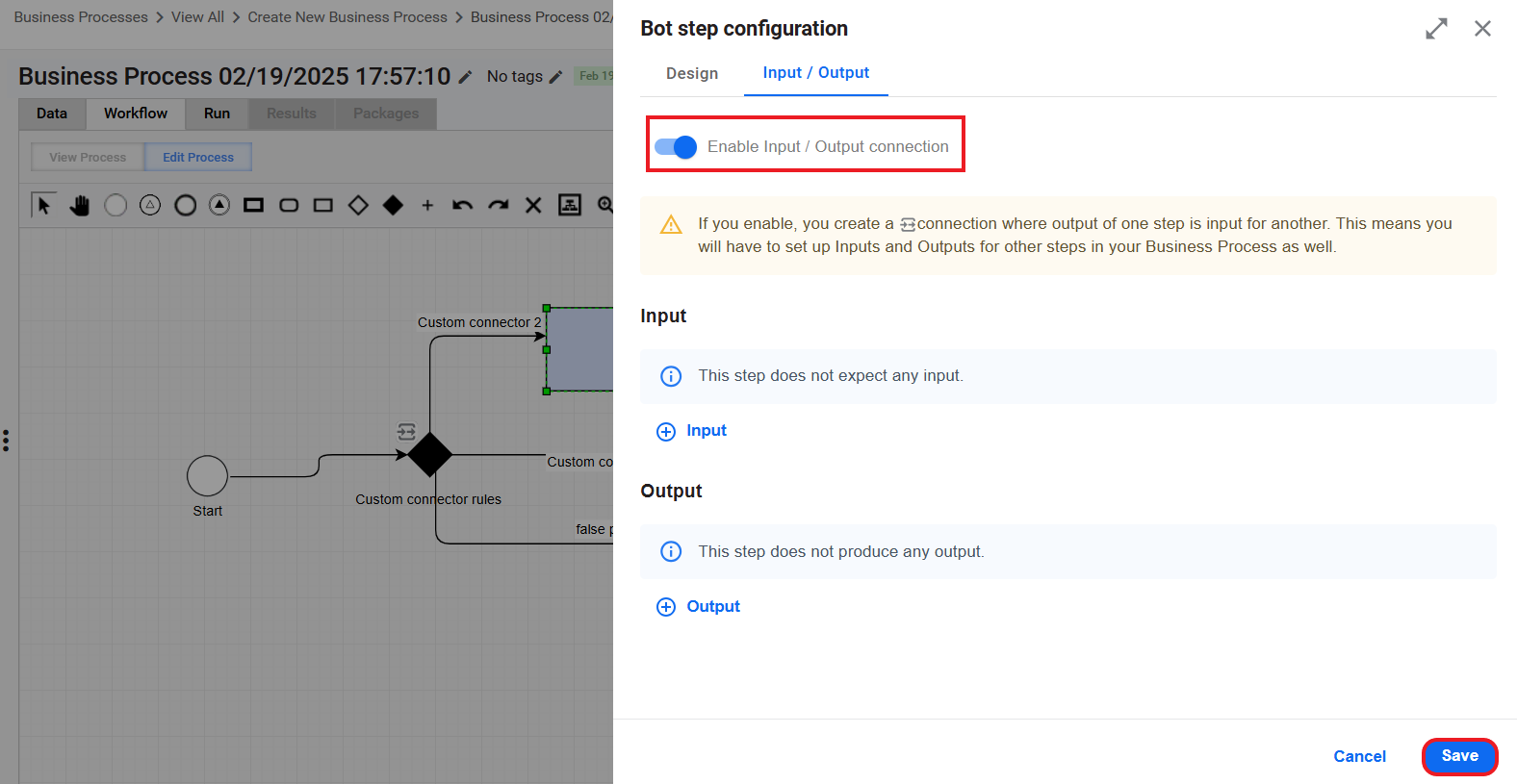
Task: Delete selected element with X tool
Action: 533,205
